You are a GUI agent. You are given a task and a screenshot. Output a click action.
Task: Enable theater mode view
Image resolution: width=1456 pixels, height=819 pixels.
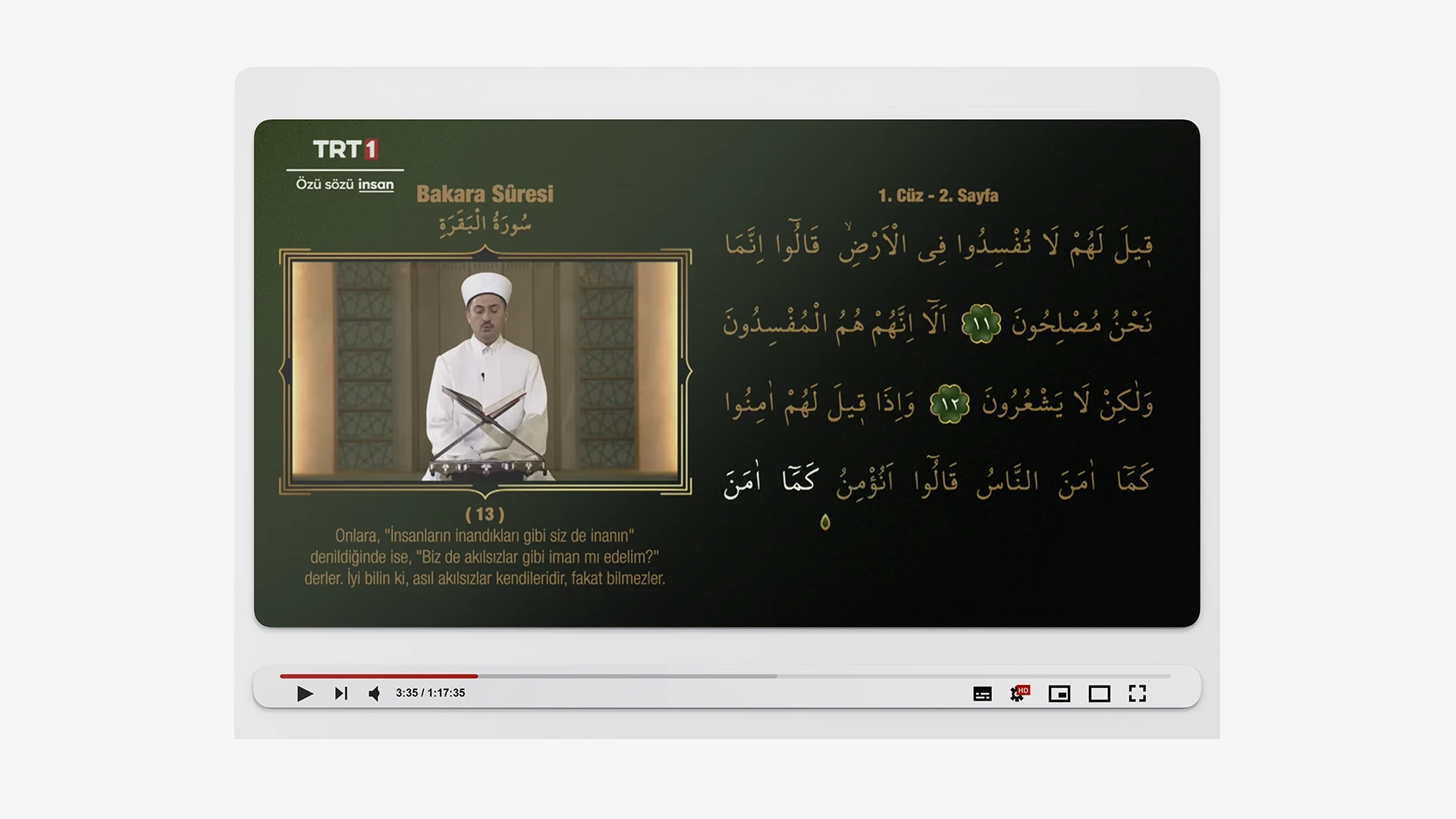(1099, 694)
